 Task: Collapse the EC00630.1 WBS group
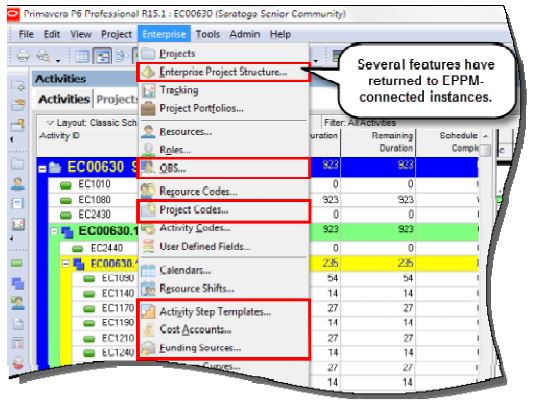click(x=54, y=232)
